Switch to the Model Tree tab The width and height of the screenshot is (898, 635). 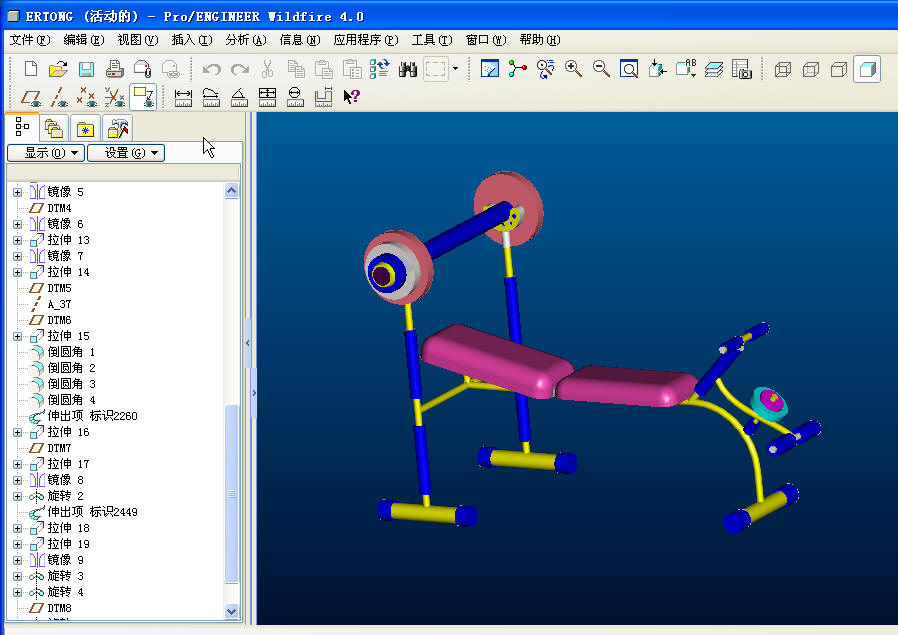(22, 127)
